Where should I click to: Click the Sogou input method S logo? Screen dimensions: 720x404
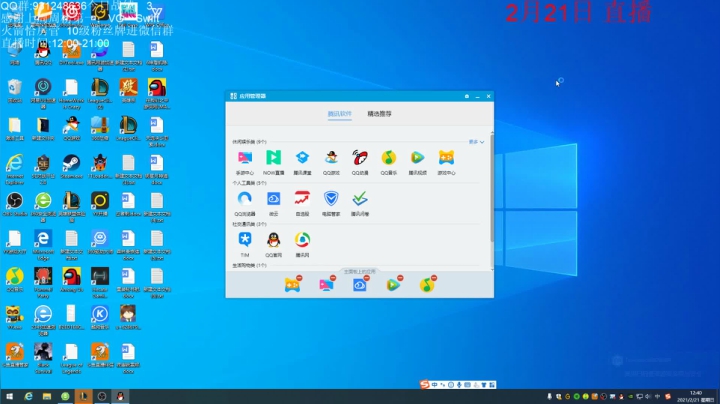pyautogui.click(x=424, y=384)
